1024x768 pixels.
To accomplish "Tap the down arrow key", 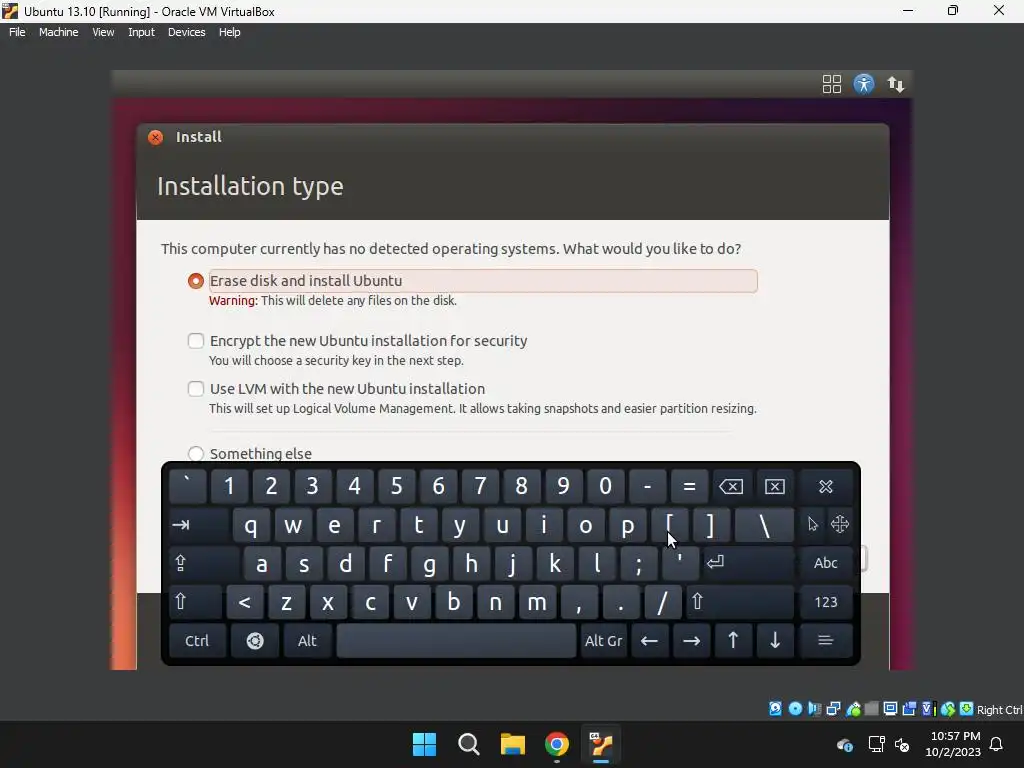I will tap(775, 641).
